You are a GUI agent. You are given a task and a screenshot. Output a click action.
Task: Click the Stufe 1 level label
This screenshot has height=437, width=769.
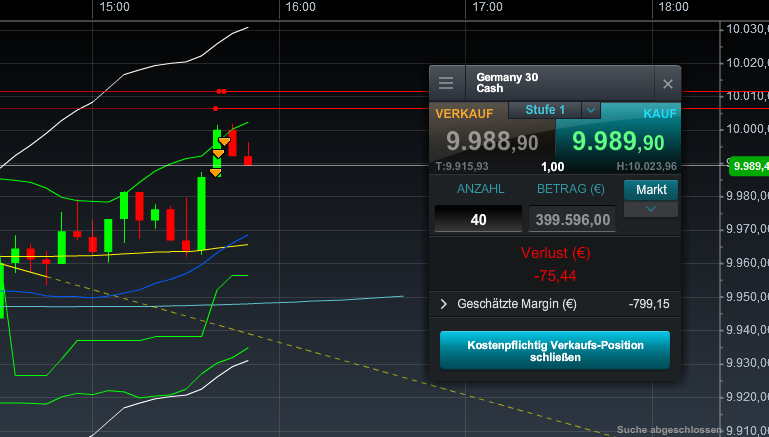(x=545, y=110)
